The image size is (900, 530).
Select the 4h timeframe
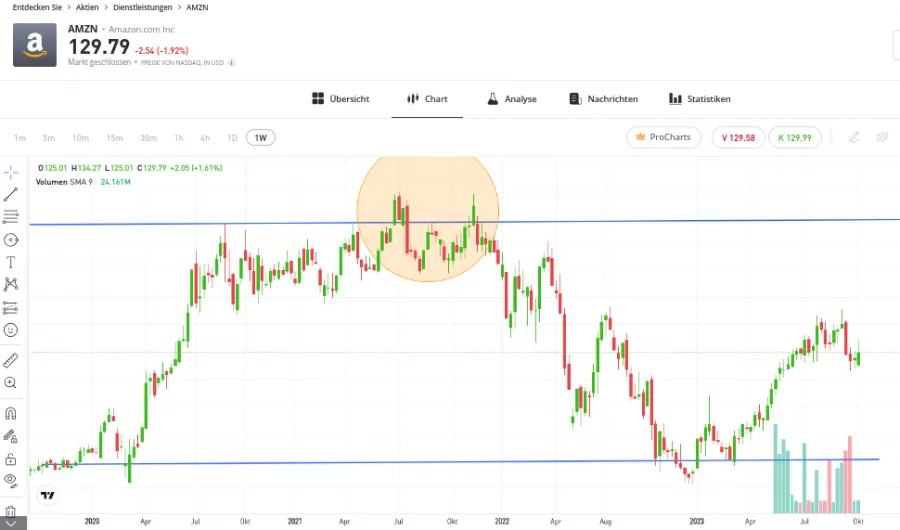(205, 138)
